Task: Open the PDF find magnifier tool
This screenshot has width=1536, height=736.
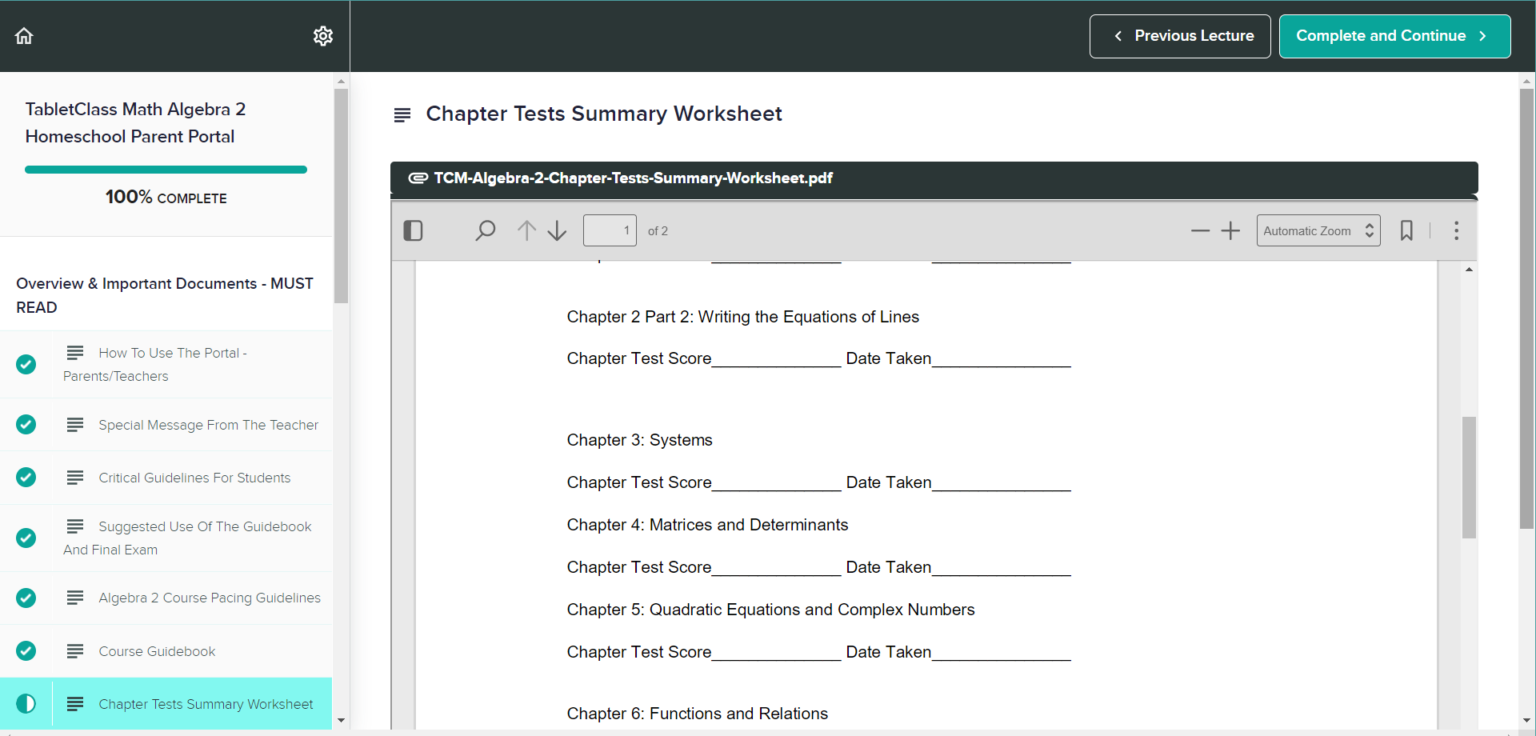Action: pos(485,231)
